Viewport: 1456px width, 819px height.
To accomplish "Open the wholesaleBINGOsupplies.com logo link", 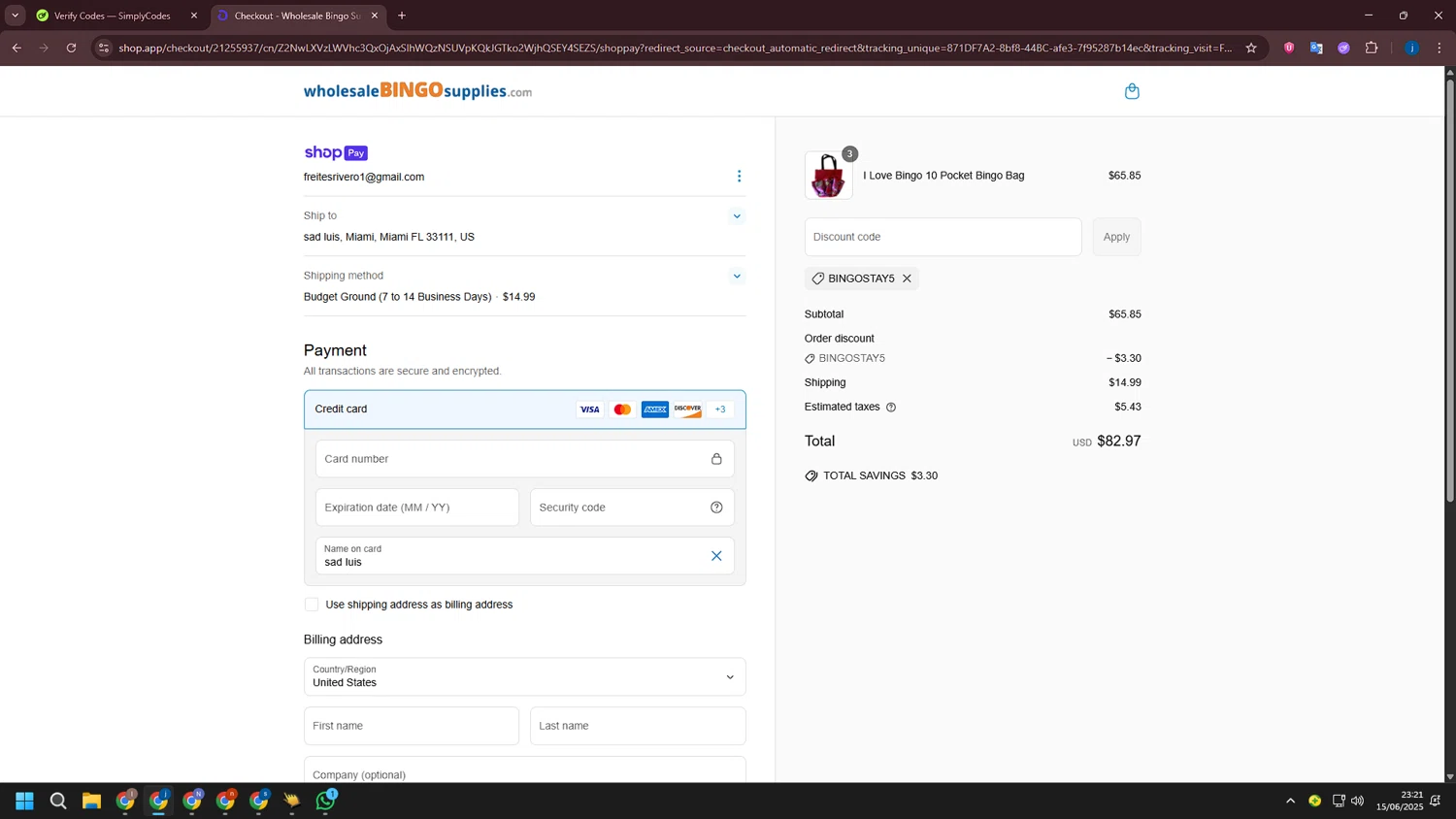I will coord(417,90).
